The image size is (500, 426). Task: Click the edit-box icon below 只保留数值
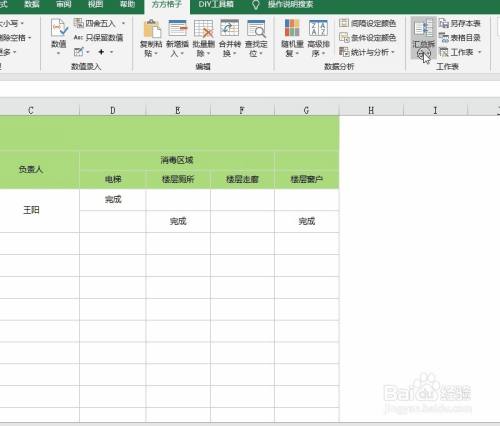coord(79,52)
